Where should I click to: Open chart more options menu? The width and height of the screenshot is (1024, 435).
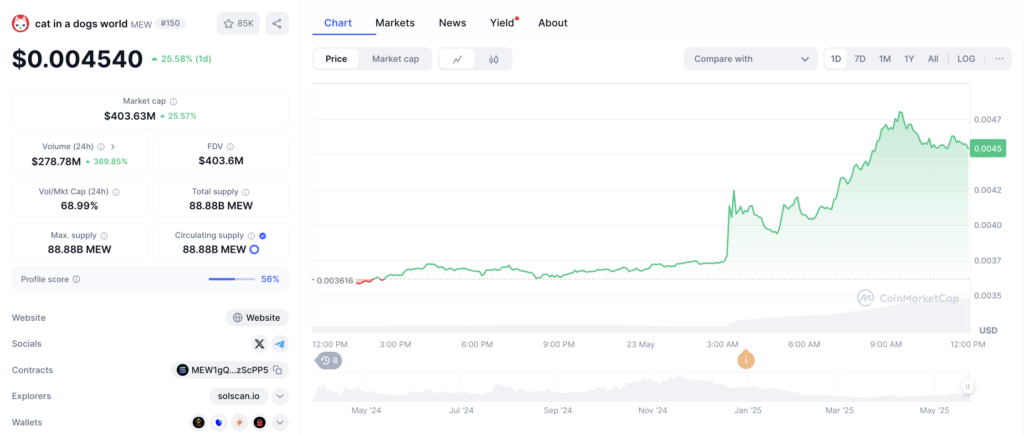pyautogui.click(x=999, y=59)
